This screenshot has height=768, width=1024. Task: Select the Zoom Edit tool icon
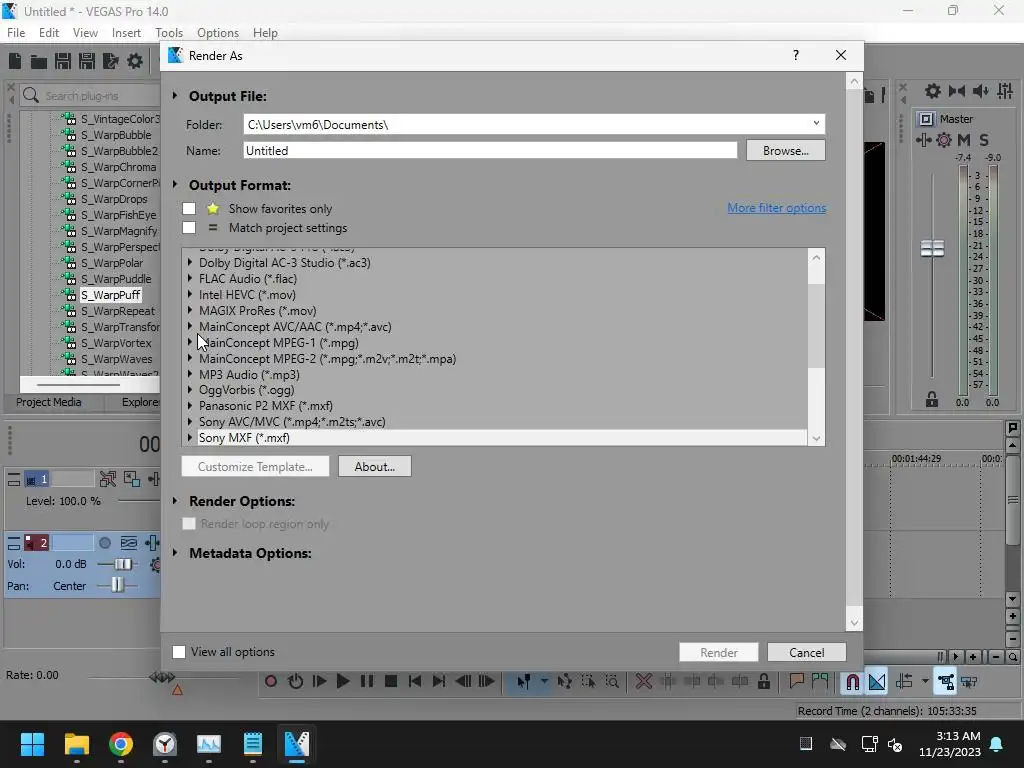click(613, 682)
